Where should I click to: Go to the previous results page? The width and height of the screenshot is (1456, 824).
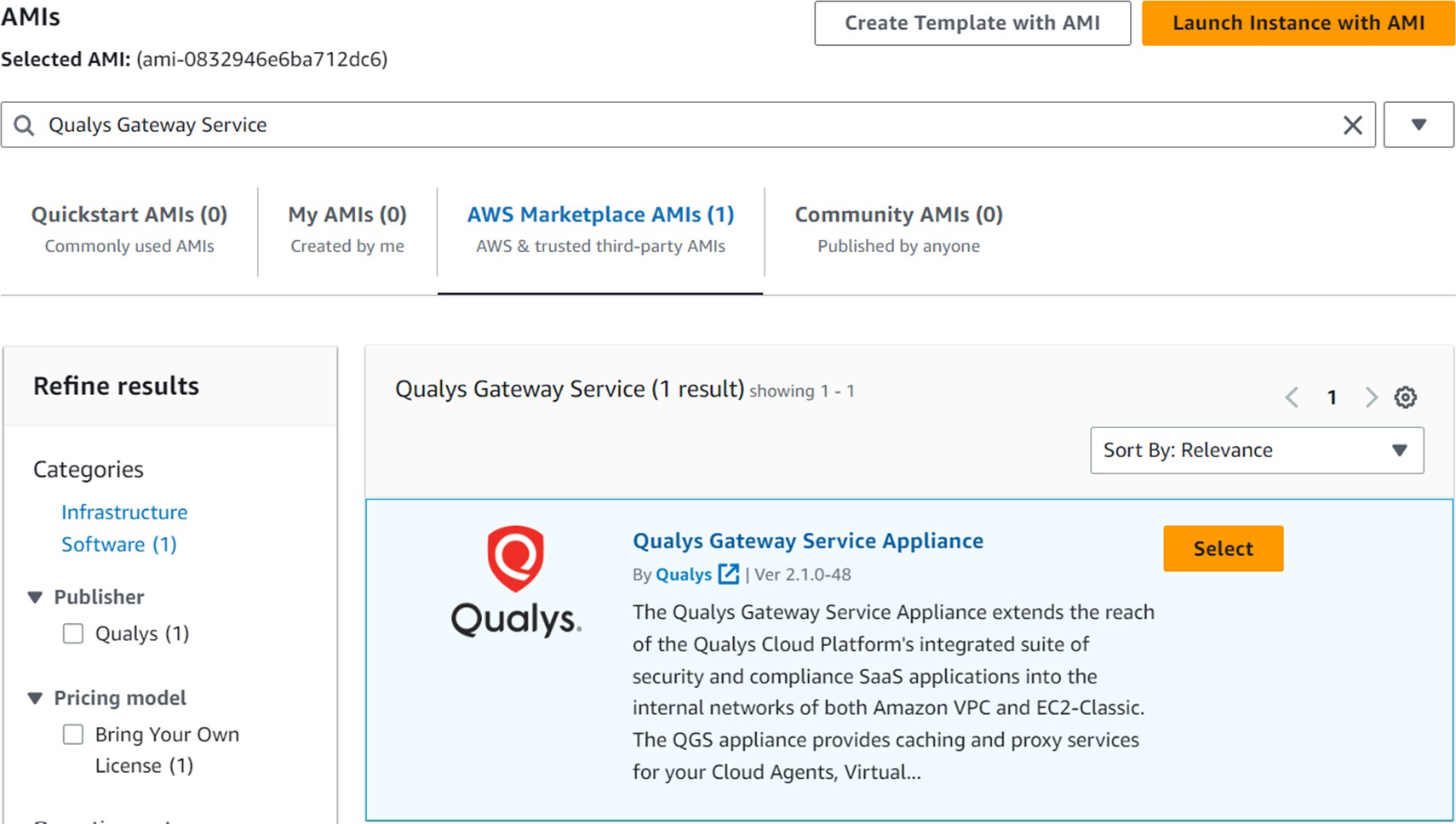1292,397
